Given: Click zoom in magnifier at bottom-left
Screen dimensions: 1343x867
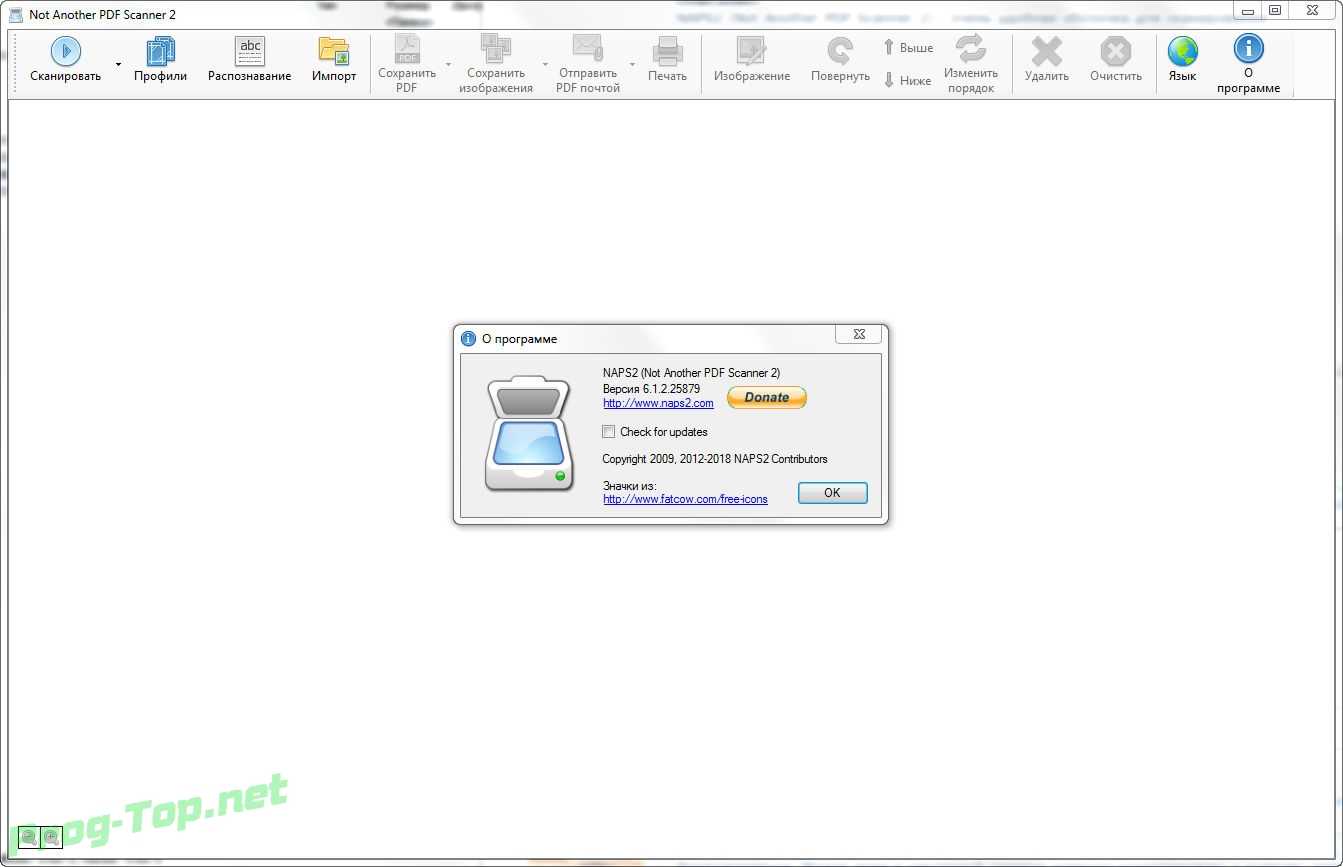Looking at the screenshot, I should click(x=51, y=838).
